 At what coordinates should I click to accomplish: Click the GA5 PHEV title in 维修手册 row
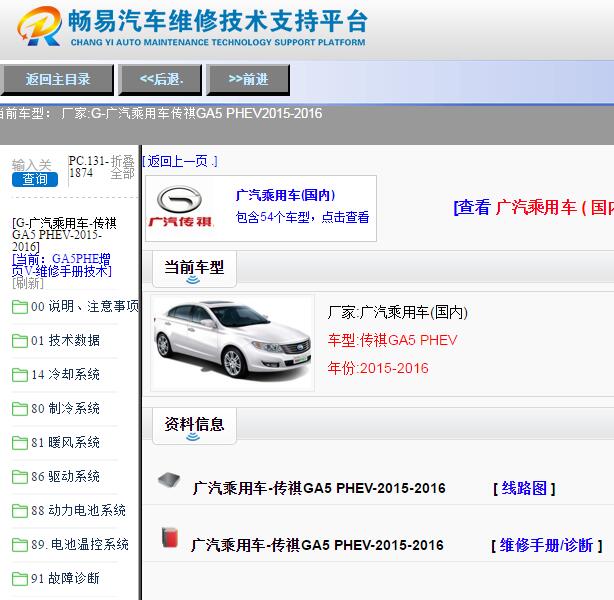(317, 545)
